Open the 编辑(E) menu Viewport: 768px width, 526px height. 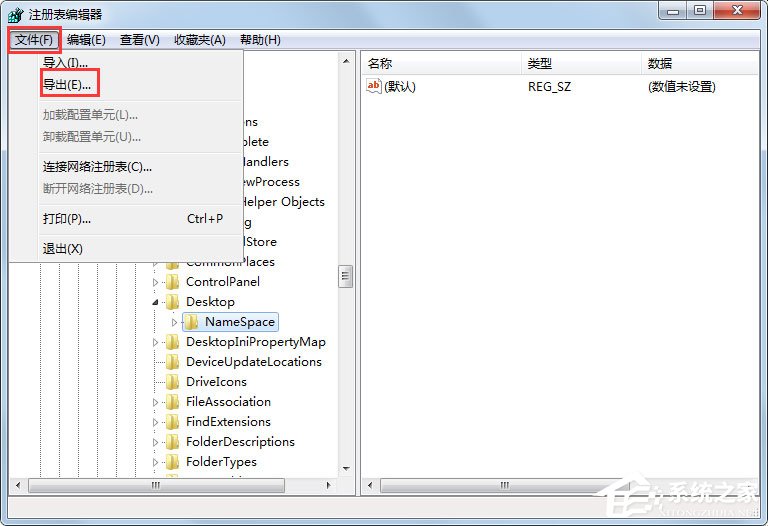click(86, 40)
